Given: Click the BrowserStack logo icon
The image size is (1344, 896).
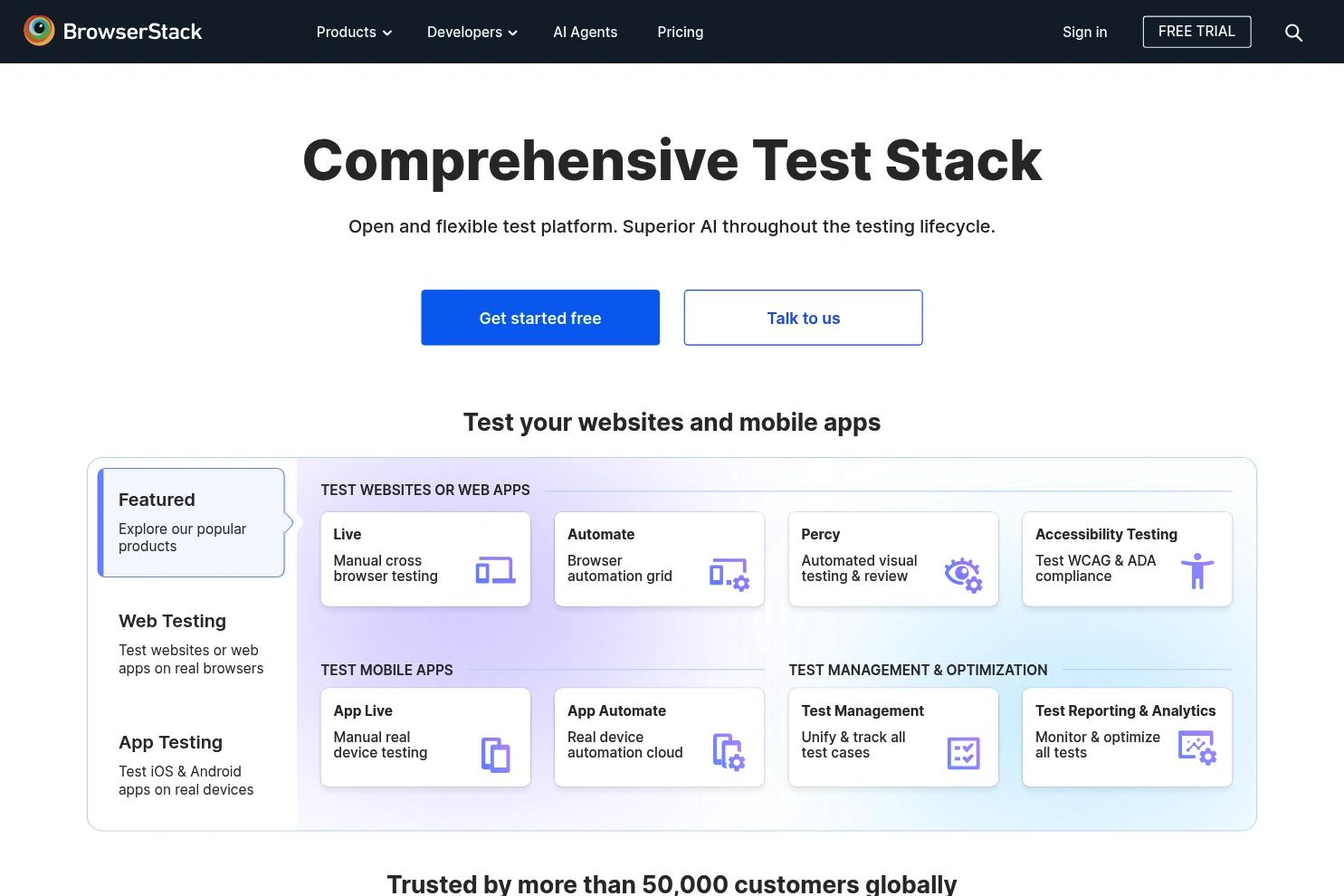Looking at the screenshot, I should point(39,31).
